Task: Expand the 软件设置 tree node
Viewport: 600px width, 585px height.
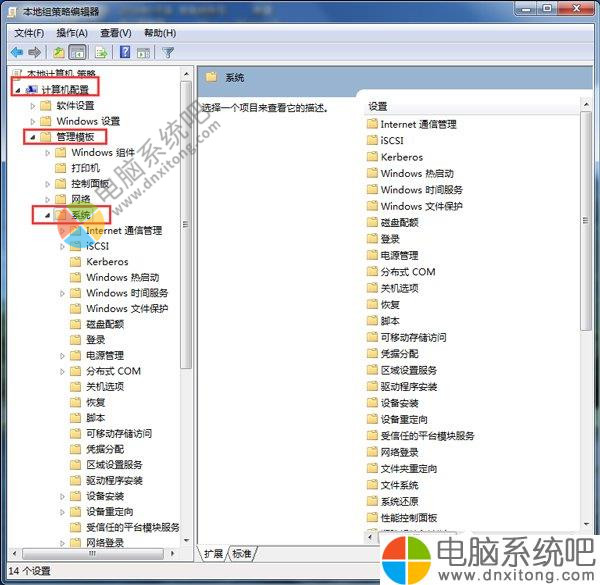Action: tap(34, 106)
